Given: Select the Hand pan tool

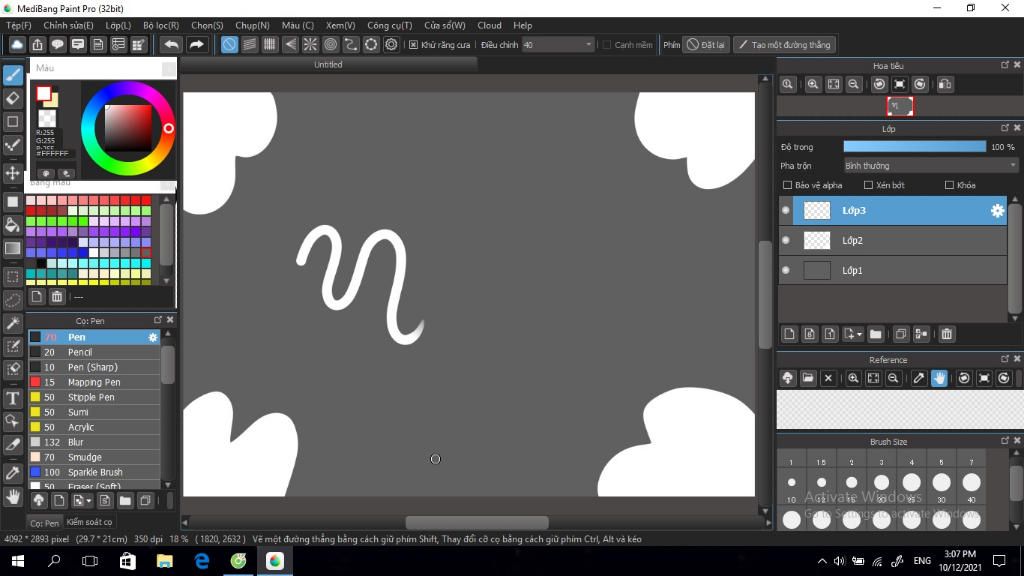Looking at the screenshot, I should pyautogui.click(x=12, y=498).
